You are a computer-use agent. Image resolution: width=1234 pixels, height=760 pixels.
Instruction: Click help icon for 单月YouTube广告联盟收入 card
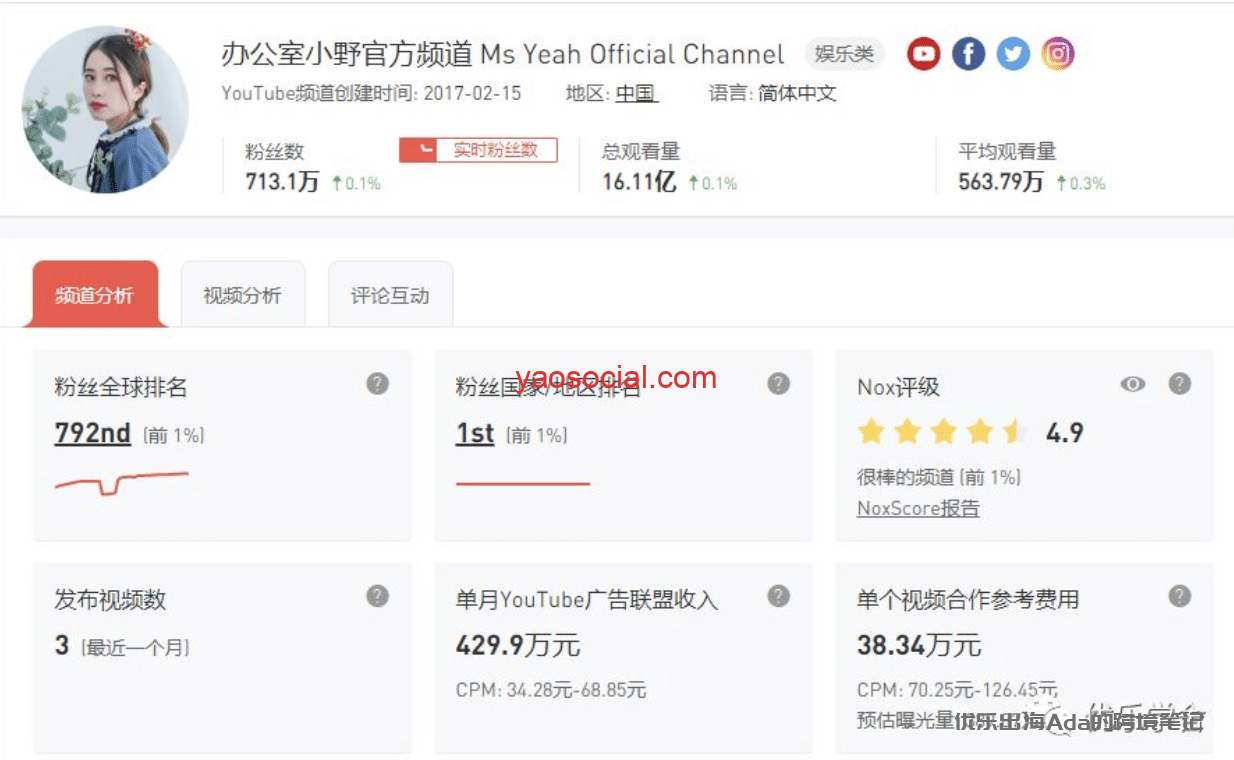tap(778, 597)
